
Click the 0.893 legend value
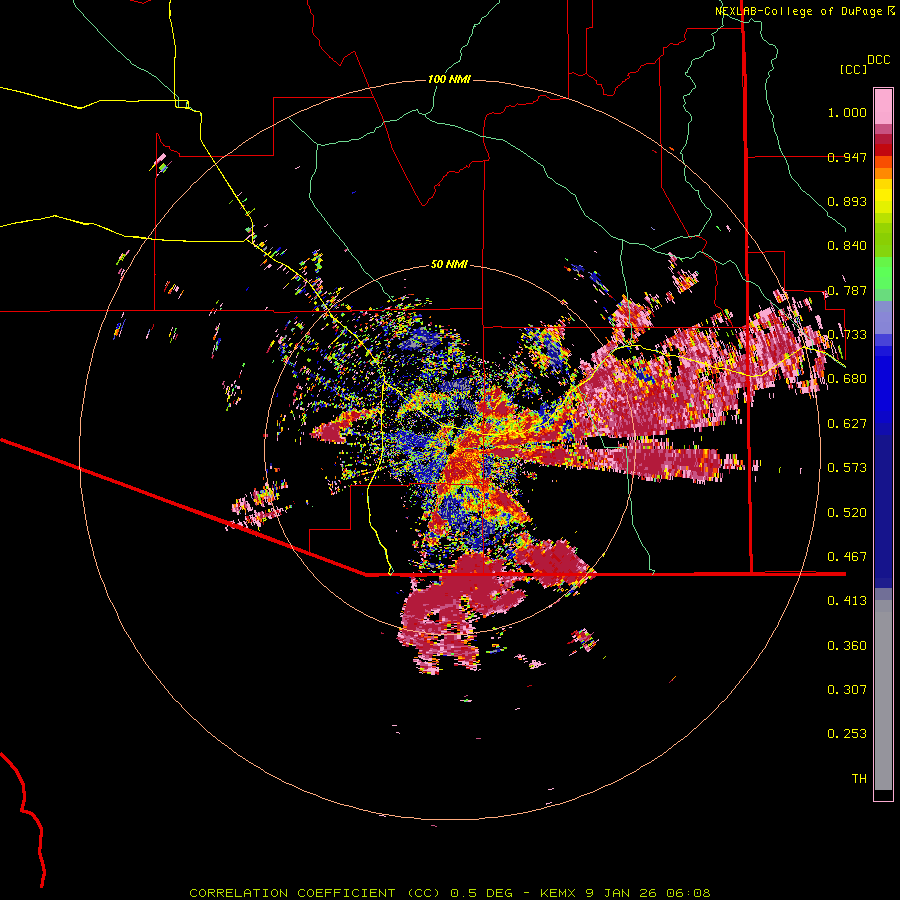847,201
